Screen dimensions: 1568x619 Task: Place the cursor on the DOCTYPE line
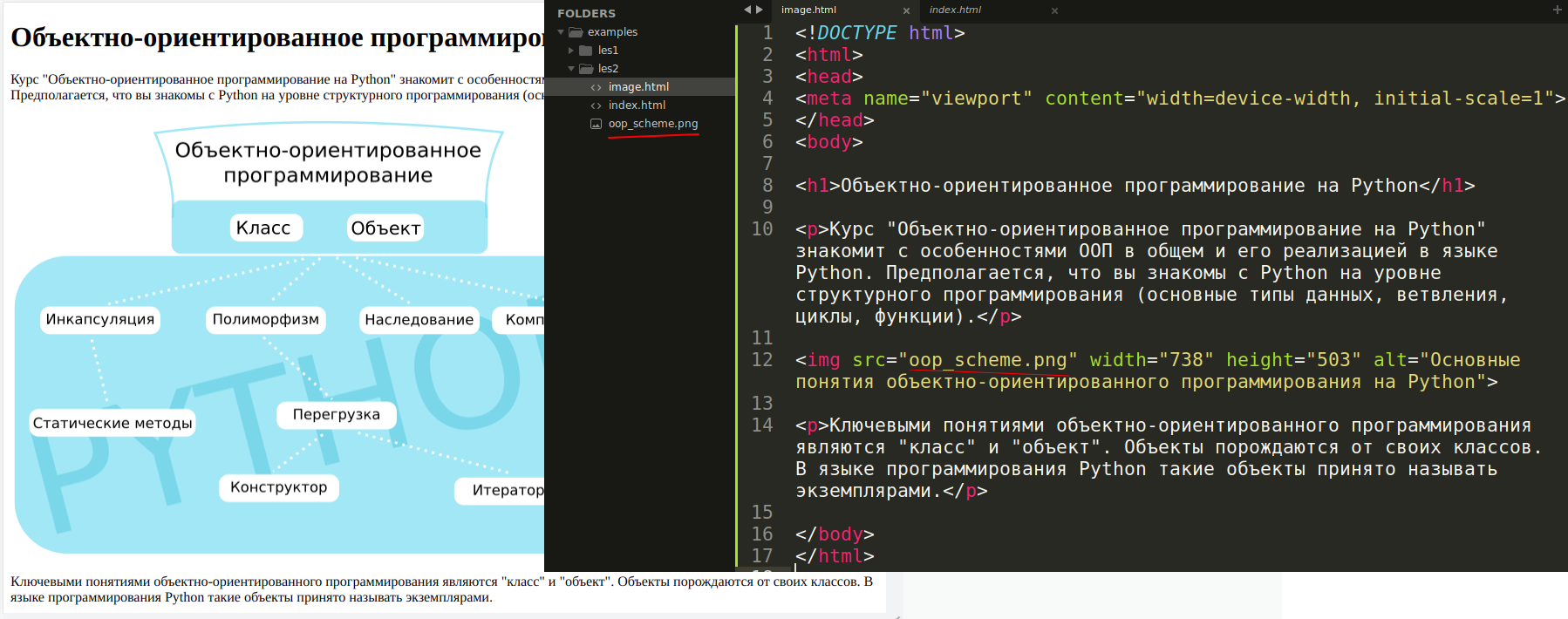pyautogui.click(x=880, y=33)
